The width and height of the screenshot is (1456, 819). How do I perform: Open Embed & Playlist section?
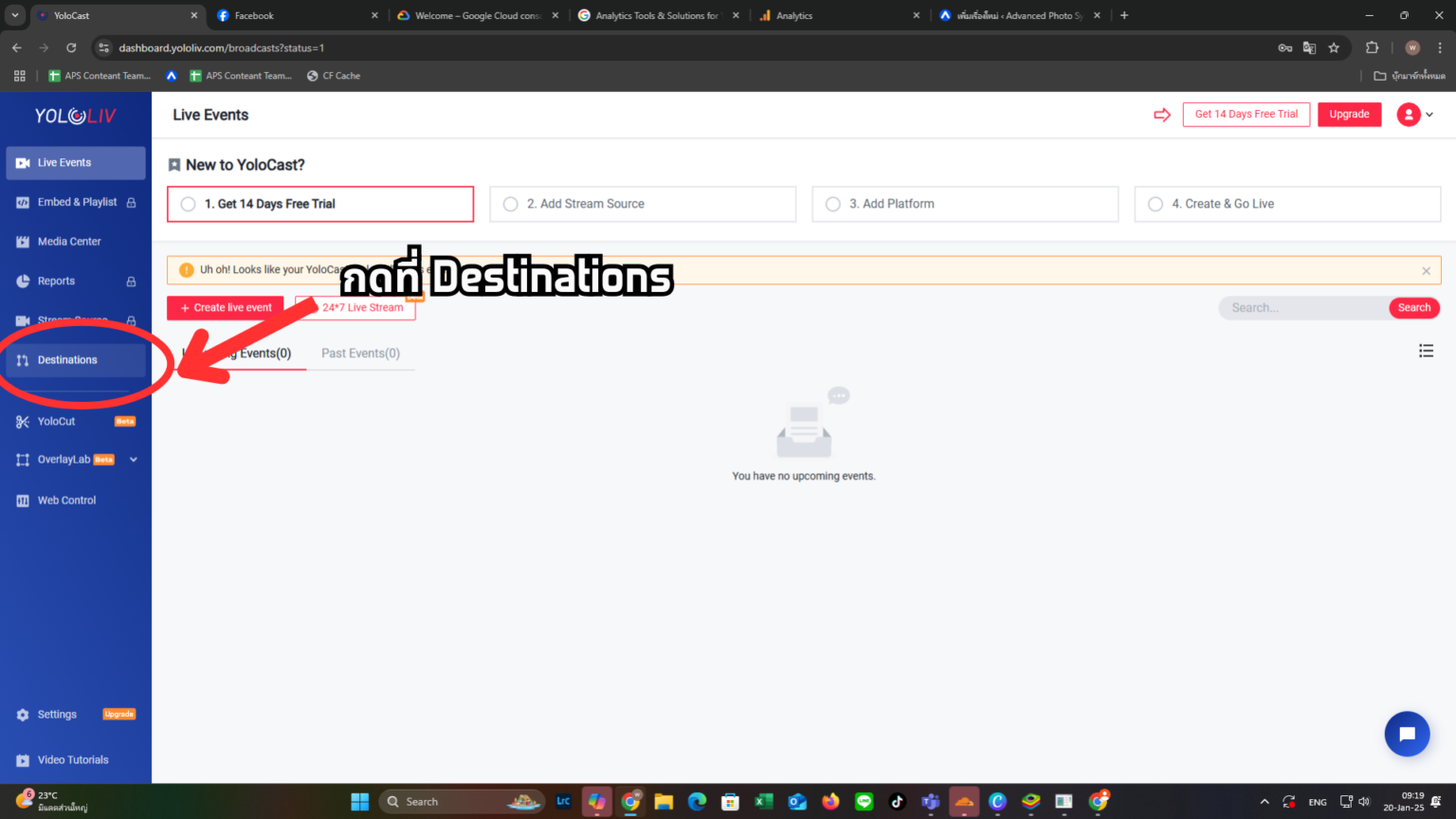pos(75,202)
